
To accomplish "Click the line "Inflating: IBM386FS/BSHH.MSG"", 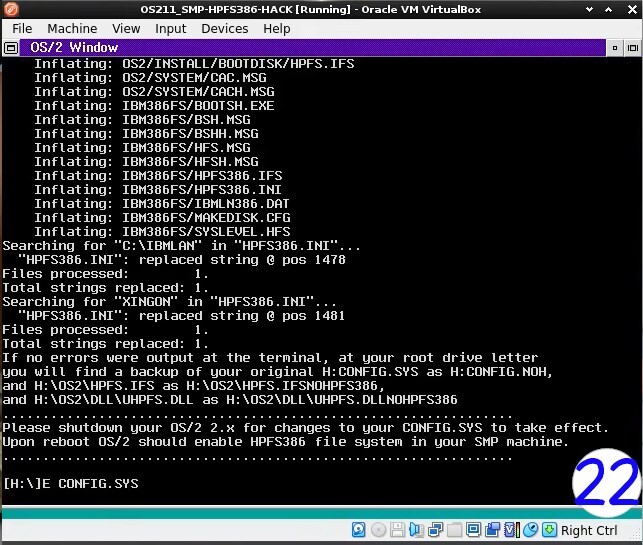I will (x=146, y=133).
